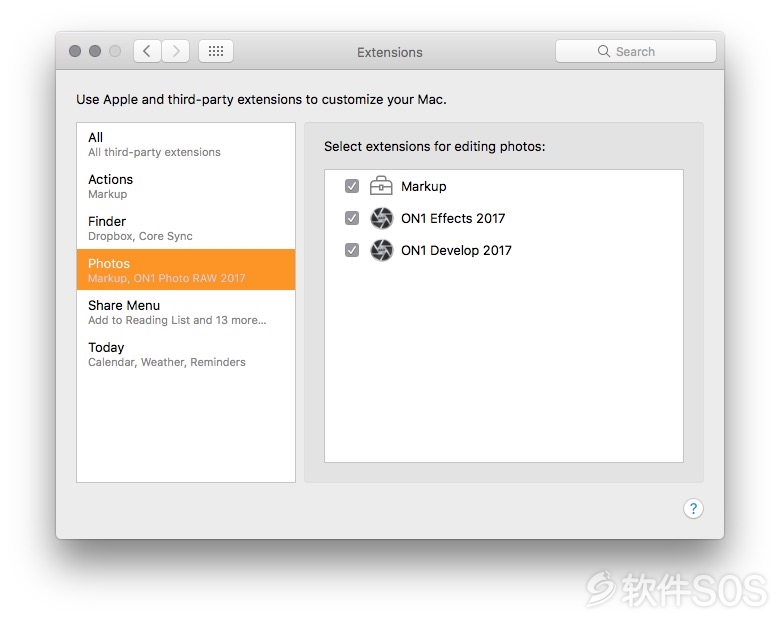Screen dimensions: 780x619
Task: Close the Extensions window
Action: (75, 51)
